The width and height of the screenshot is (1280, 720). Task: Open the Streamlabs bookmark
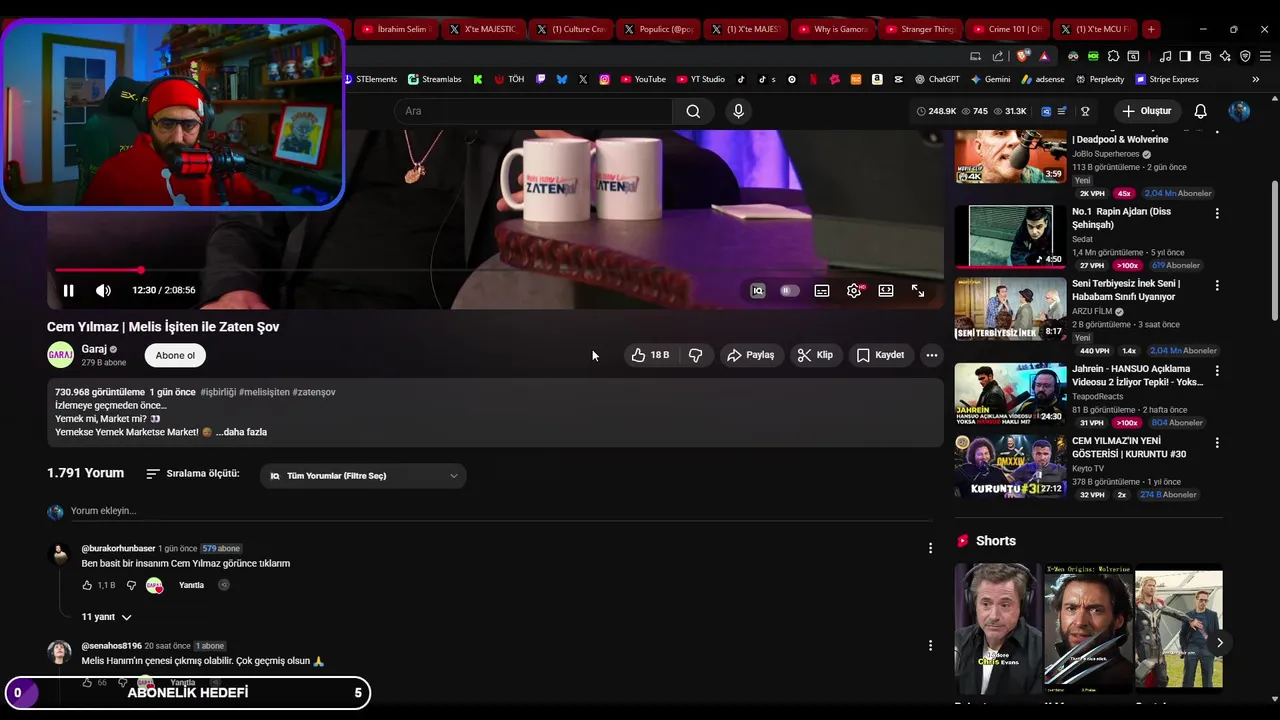coord(435,79)
